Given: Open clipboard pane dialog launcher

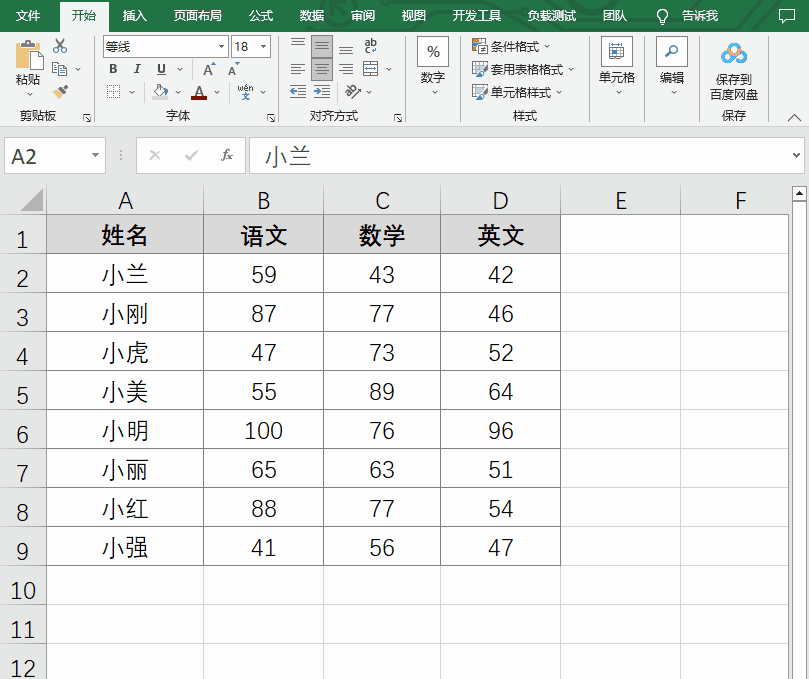Looking at the screenshot, I should pos(87,118).
